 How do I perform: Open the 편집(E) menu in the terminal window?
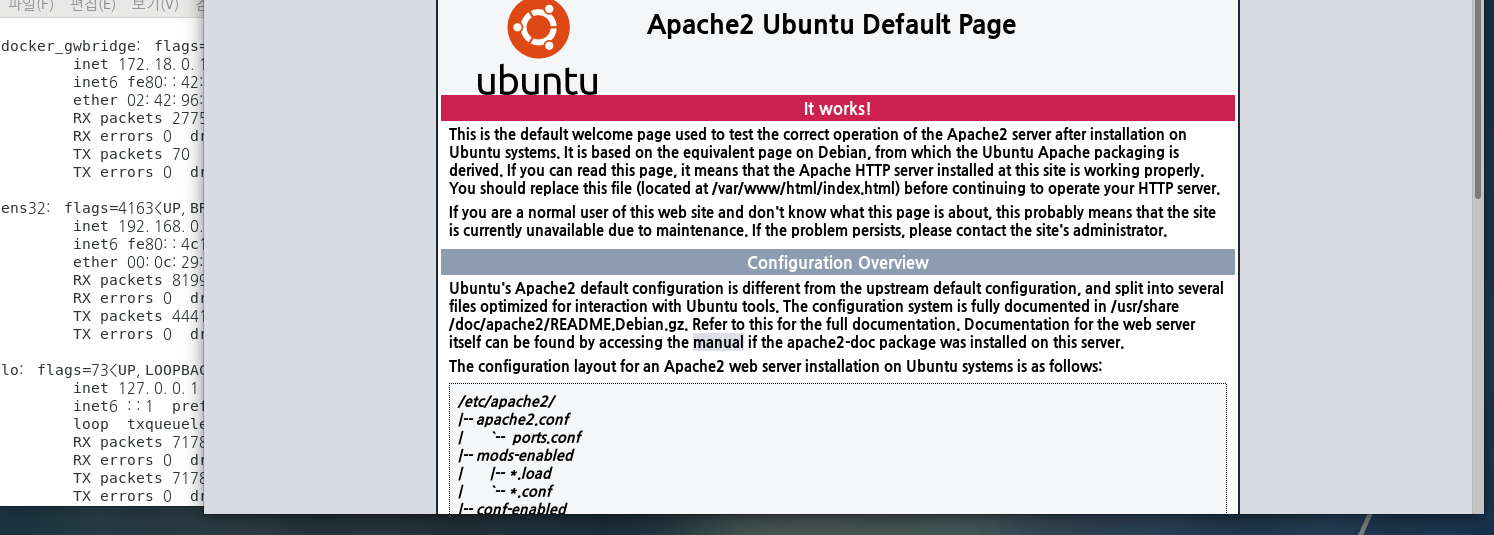[93, 5]
